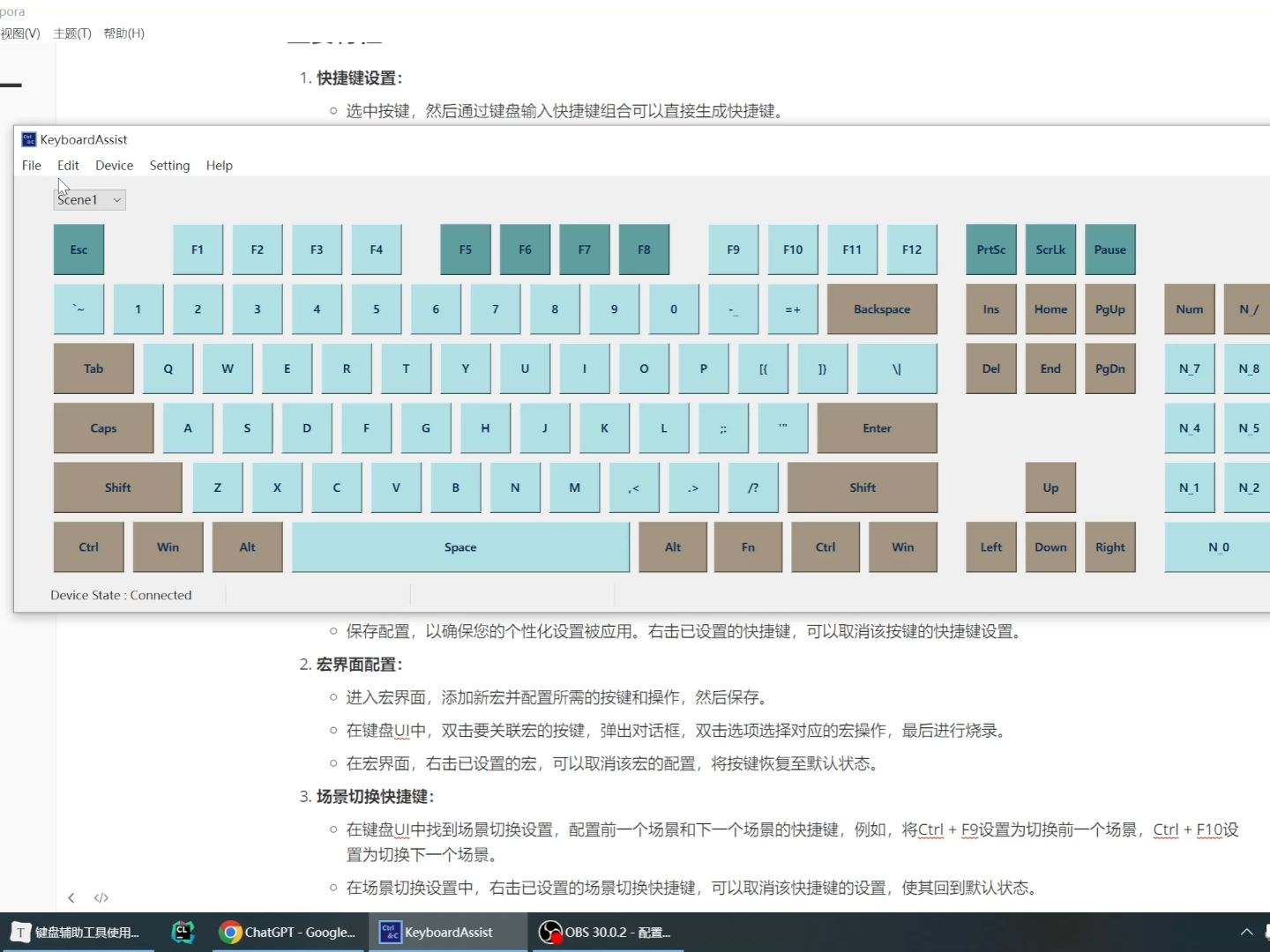Viewport: 1270px width, 952px height.
Task: Select the Left arrow key
Action: click(x=991, y=547)
